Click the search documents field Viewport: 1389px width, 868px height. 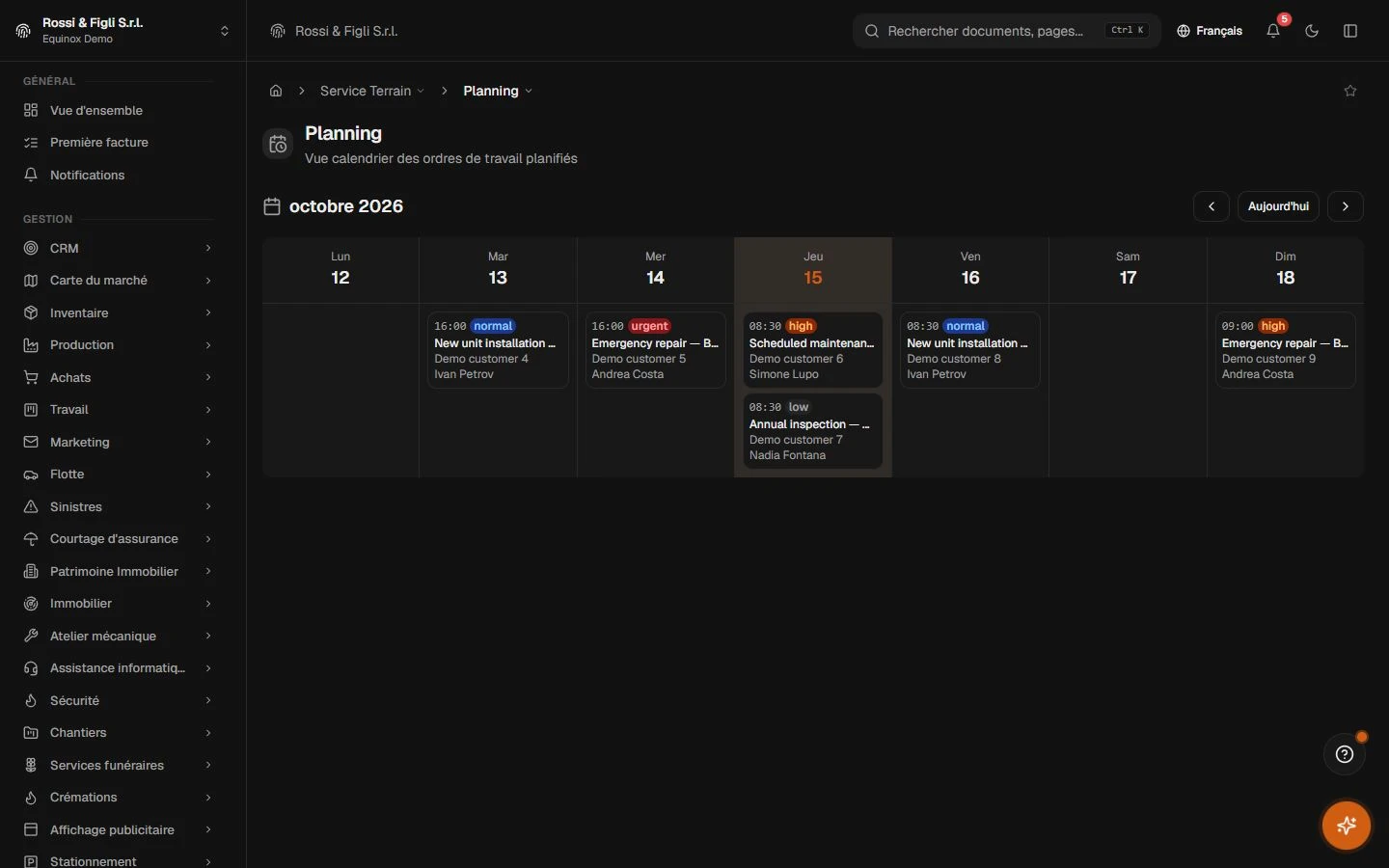tap(1007, 31)
